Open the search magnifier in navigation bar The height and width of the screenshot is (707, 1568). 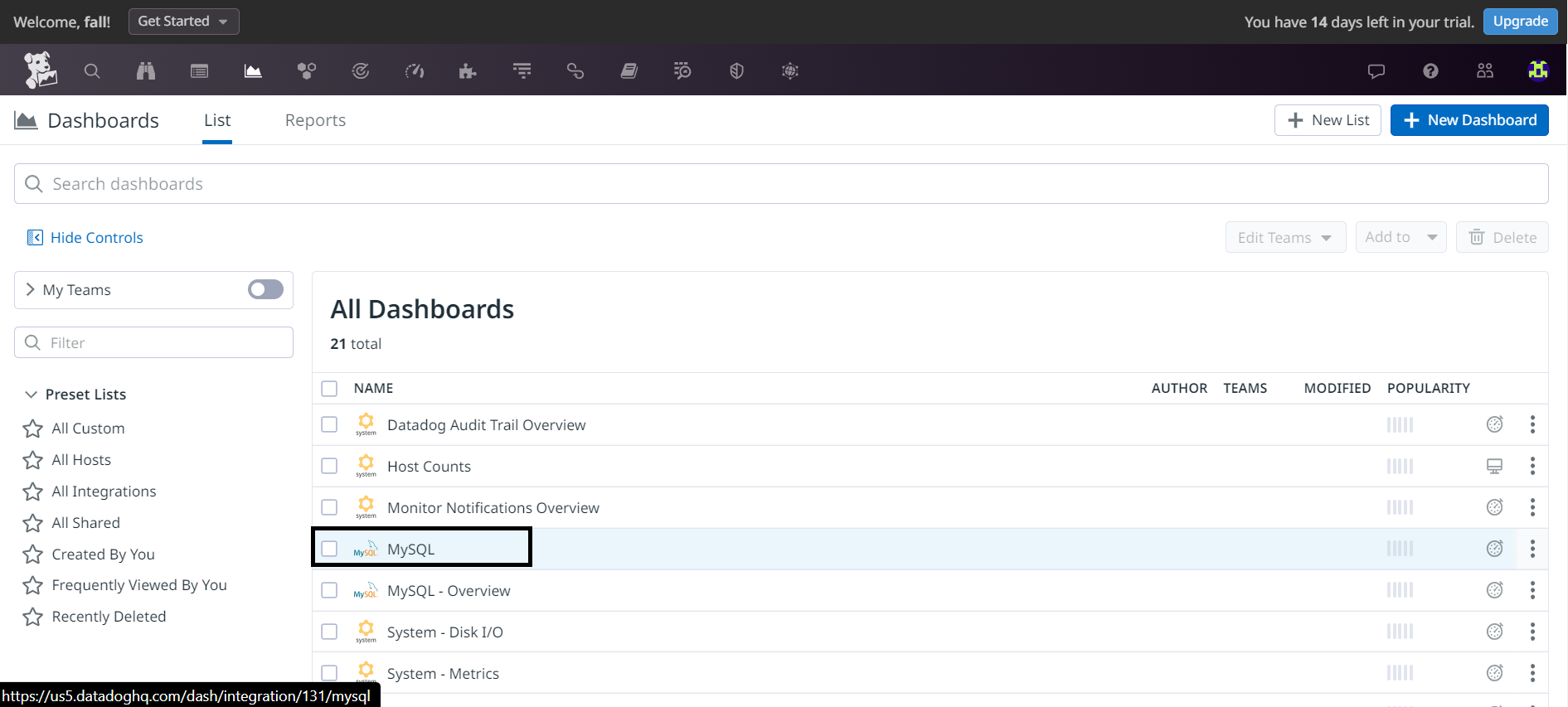coord(92,71)
